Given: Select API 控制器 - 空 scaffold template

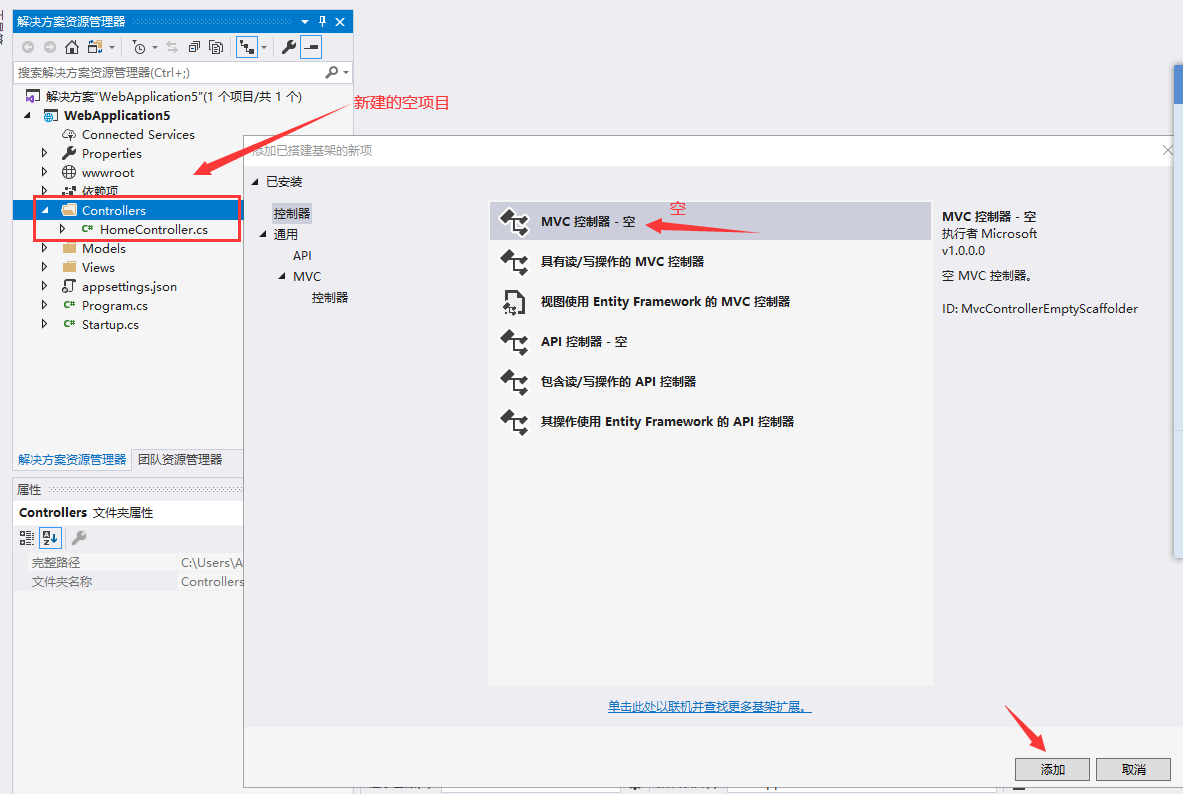Looking at the screenshot, I should point(584,342).
